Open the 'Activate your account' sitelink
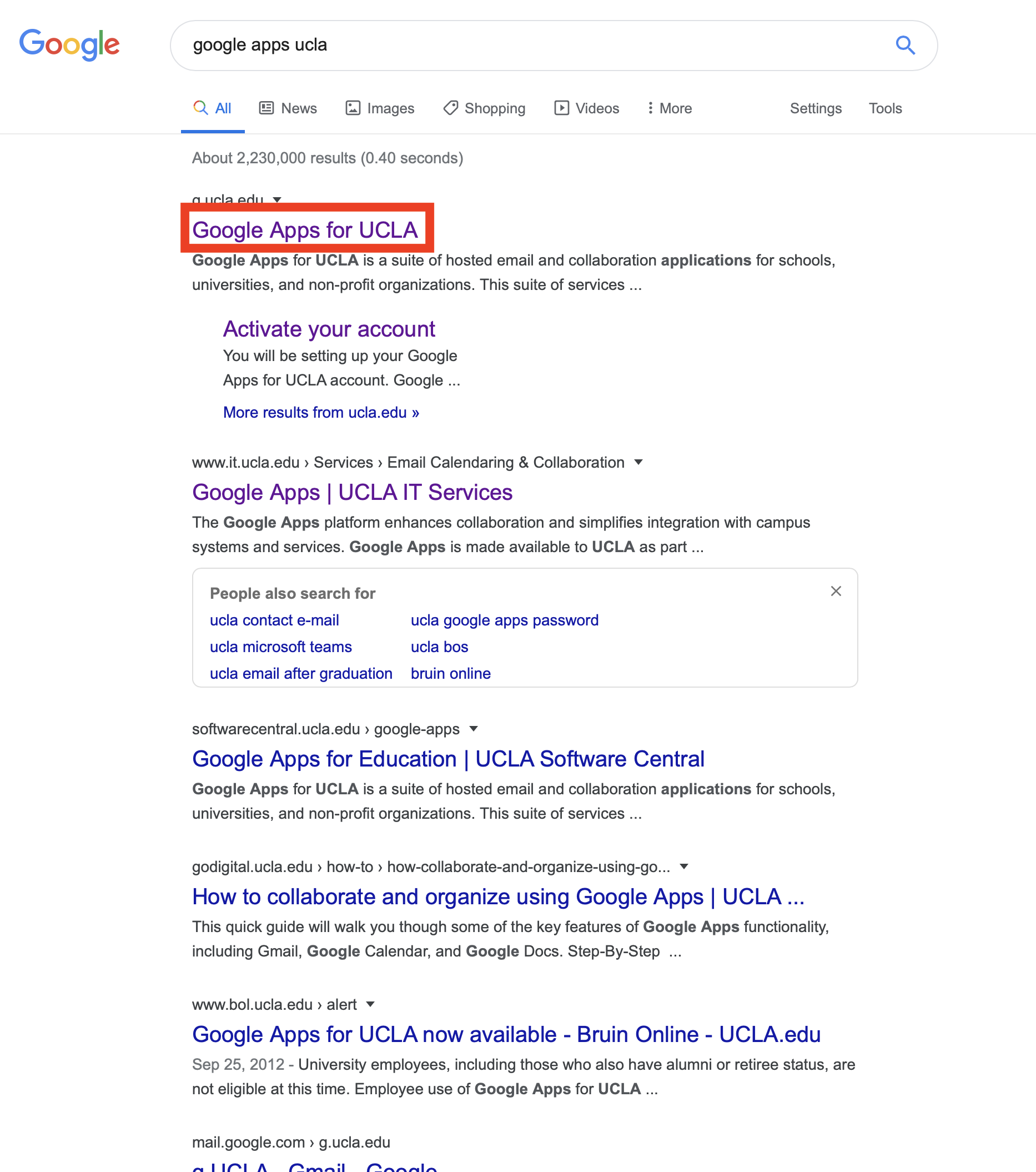1036x1172 pixels. (329, 329)
